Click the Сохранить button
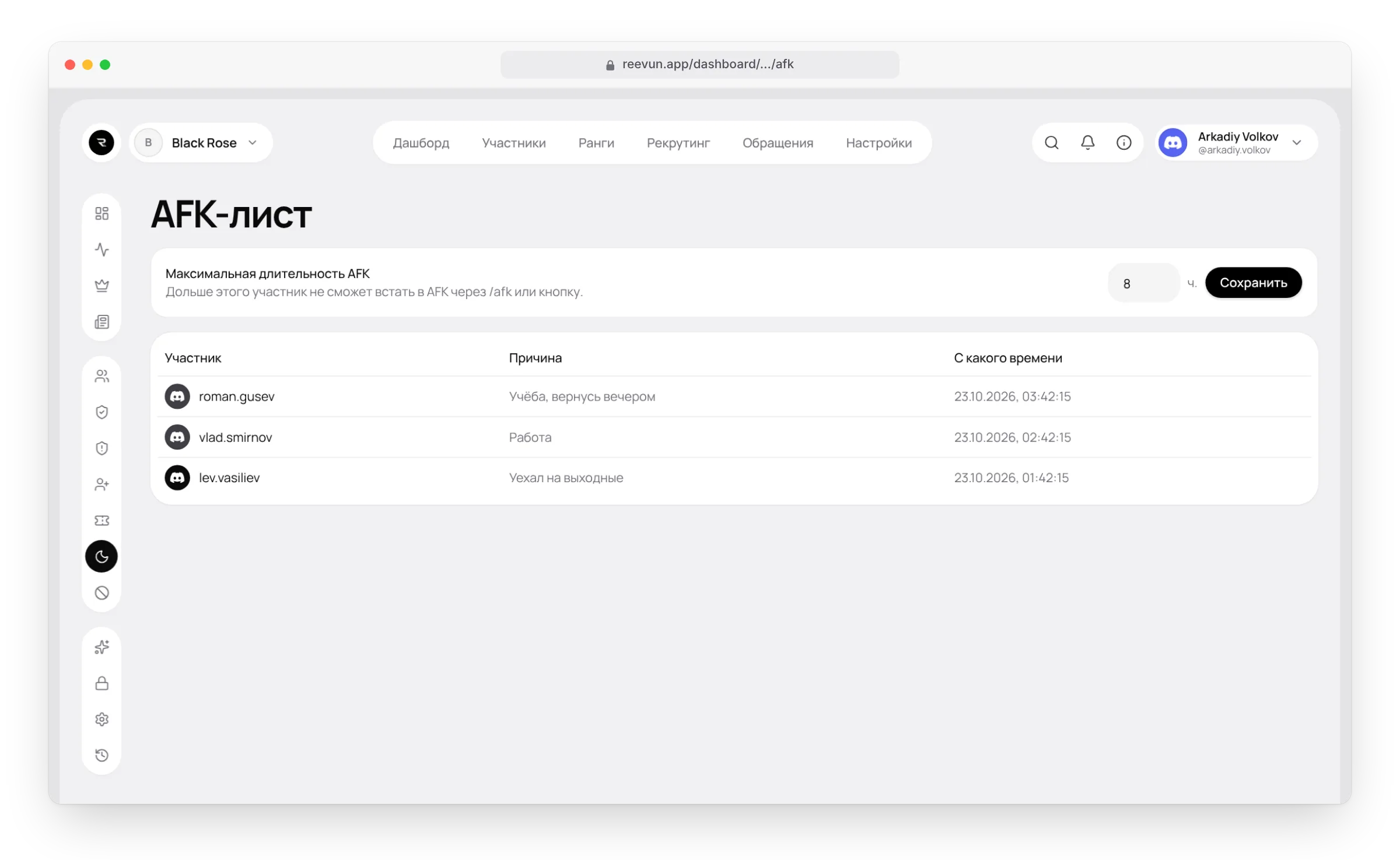This screenshot has width=1400, height=860. point(1253,283)
